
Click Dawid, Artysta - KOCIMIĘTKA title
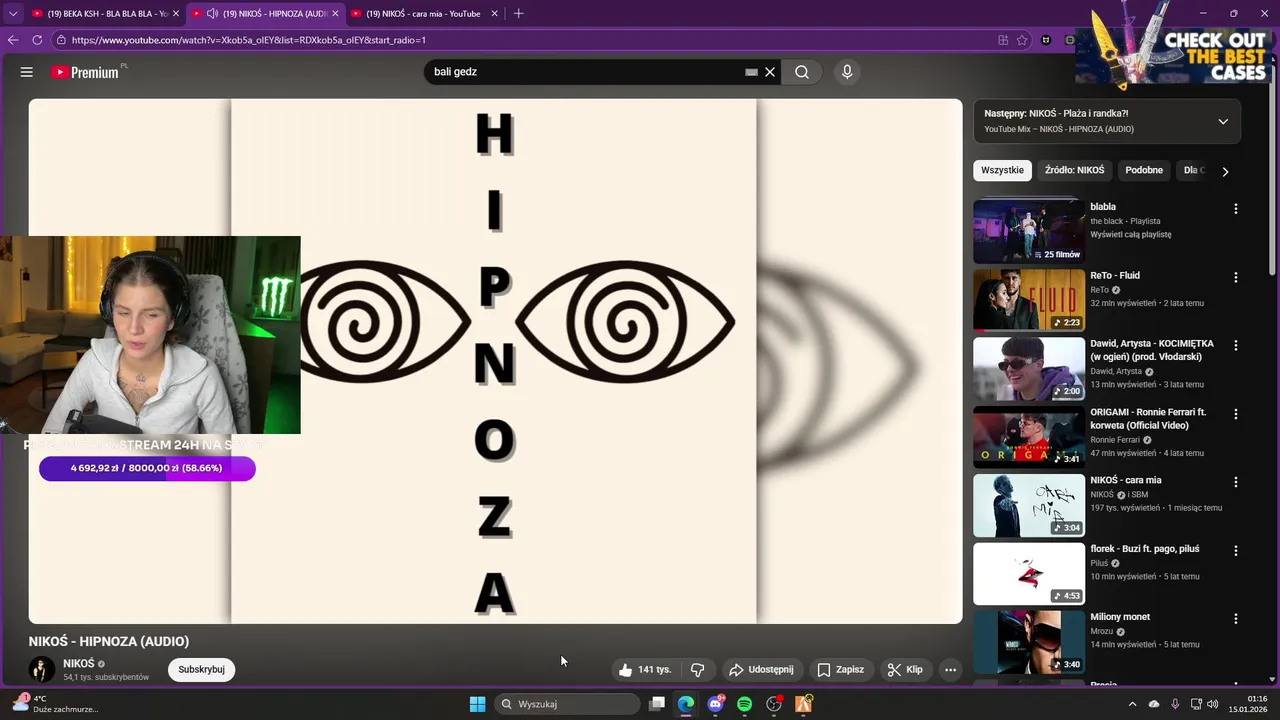(x=1152, y=350)
